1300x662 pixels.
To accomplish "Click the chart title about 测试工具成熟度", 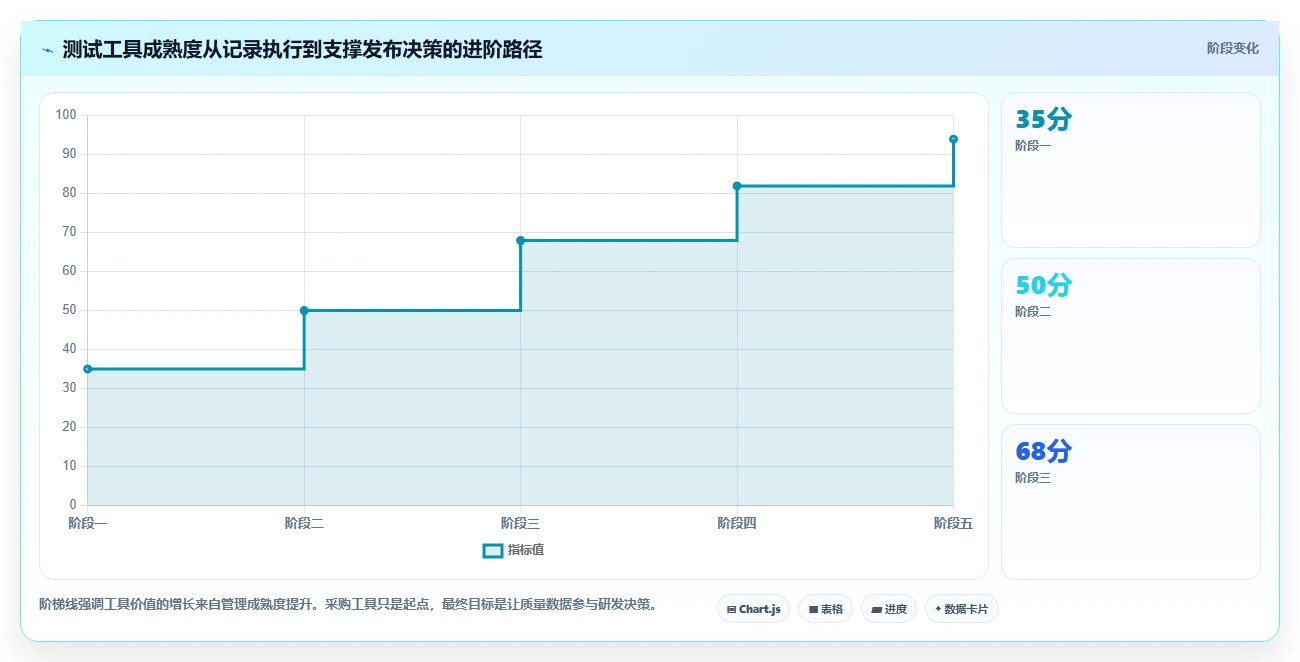I will (x=302, y=49).
